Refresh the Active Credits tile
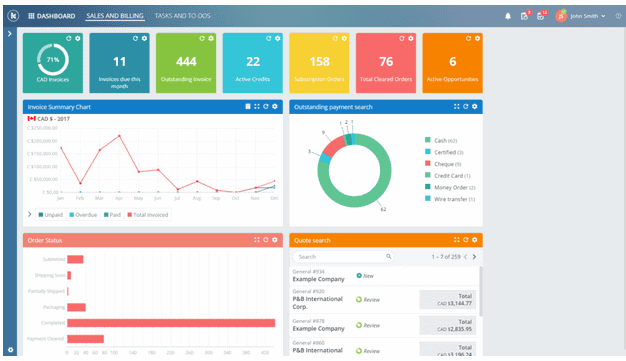 tap(269, 38)
